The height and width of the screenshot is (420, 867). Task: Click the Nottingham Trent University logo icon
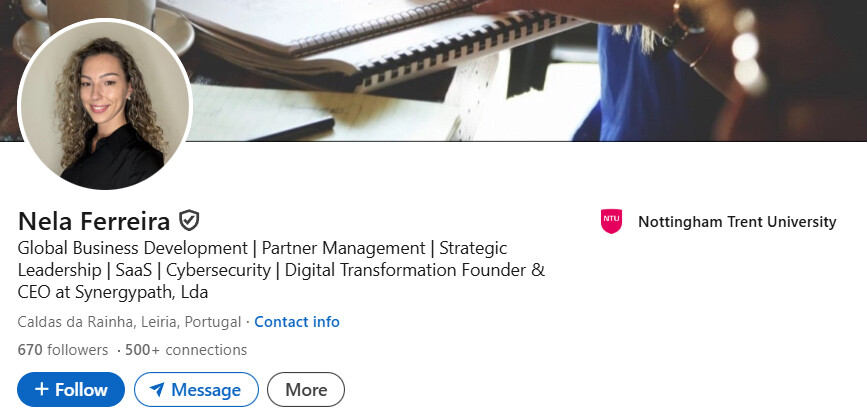[x=611, y=221]
